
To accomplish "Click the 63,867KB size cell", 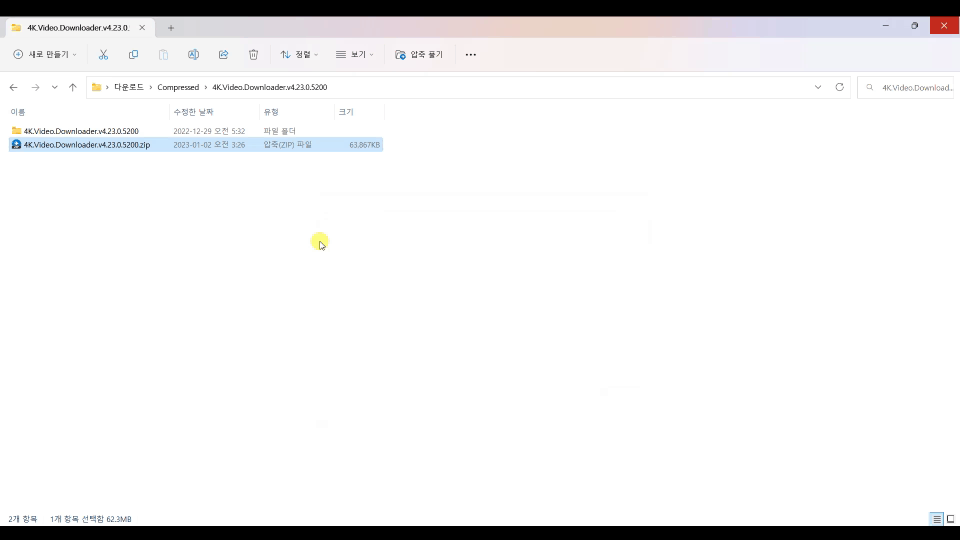I will (364, 144).
